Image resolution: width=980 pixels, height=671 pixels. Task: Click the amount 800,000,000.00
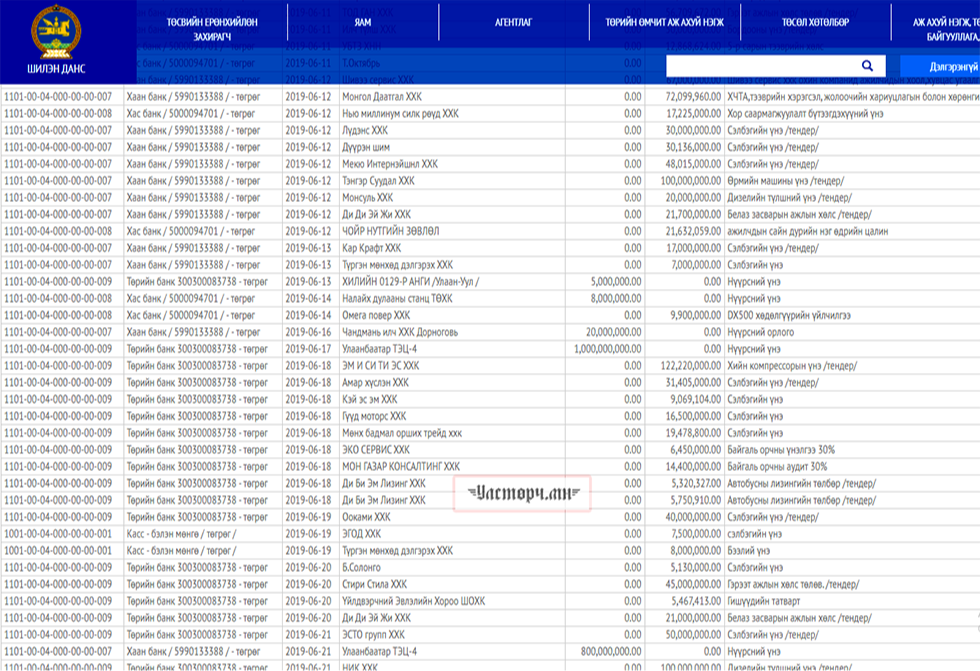tap(611, 652)
